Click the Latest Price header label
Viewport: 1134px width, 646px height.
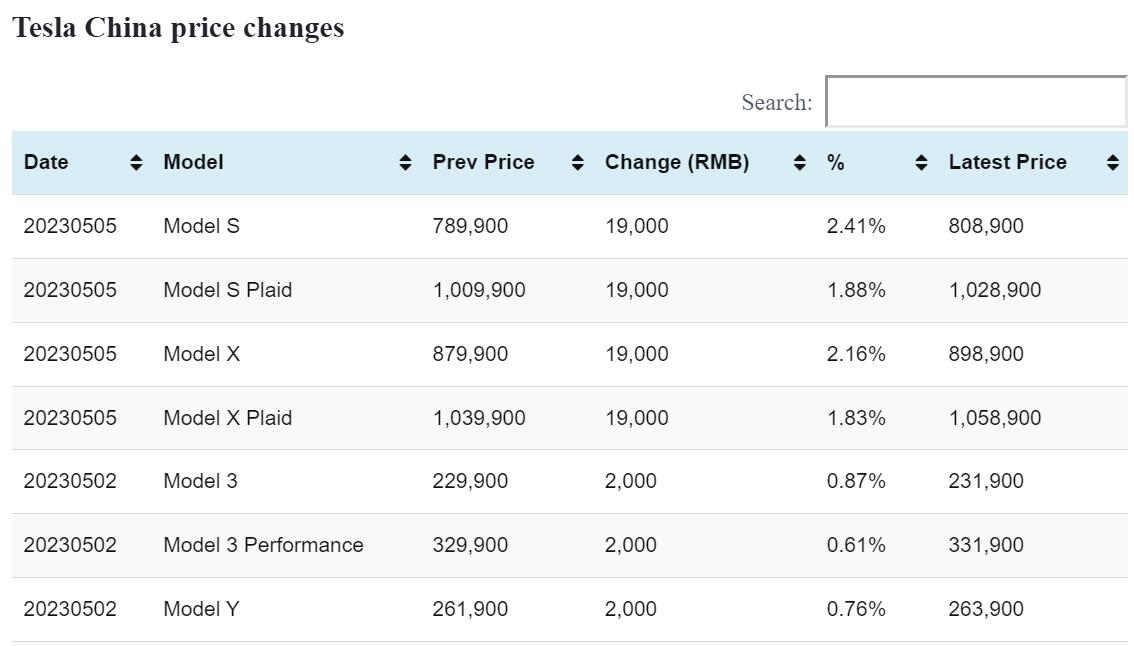tap(1007, 162)
